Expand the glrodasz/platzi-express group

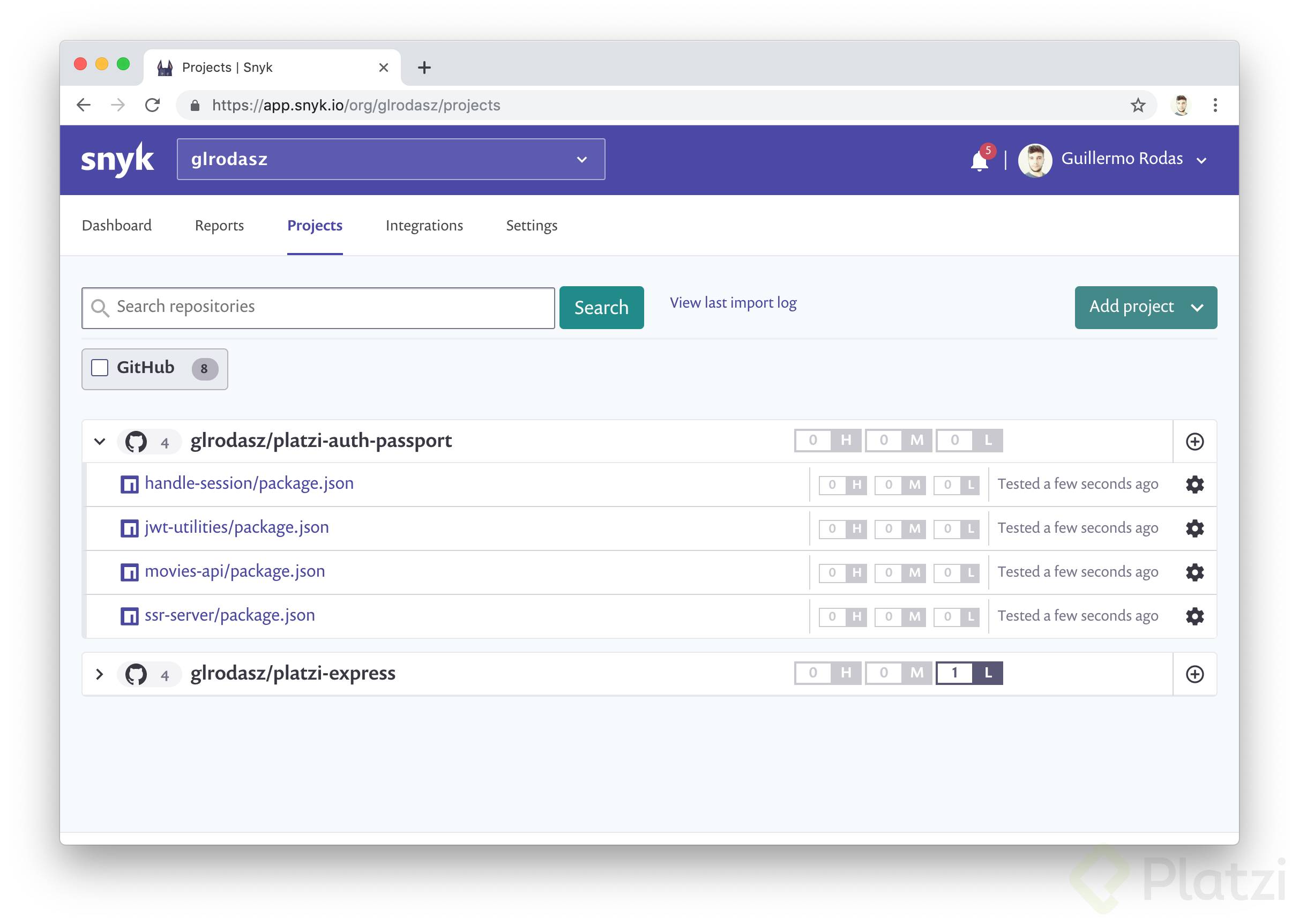(100, 674)
